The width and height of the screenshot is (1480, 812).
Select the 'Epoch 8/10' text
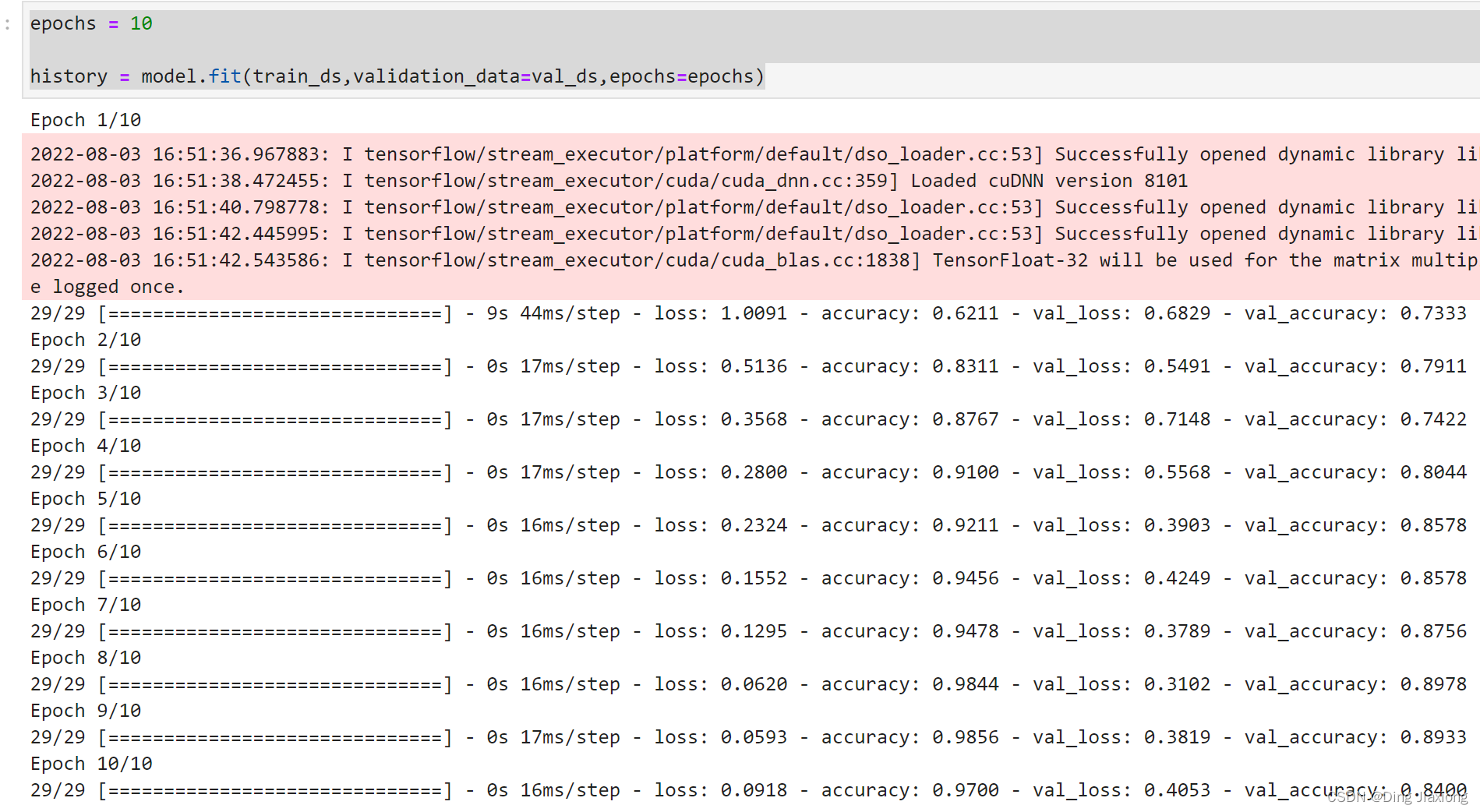86,658
